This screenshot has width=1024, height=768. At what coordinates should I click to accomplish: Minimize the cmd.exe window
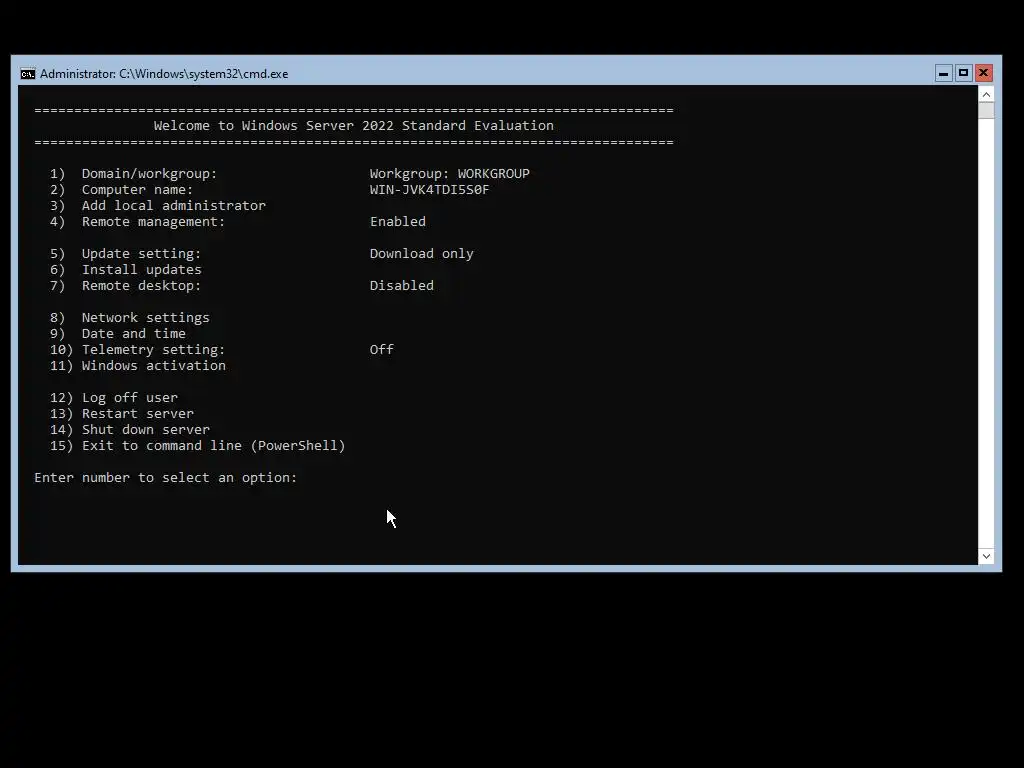[x=943, y=73]
